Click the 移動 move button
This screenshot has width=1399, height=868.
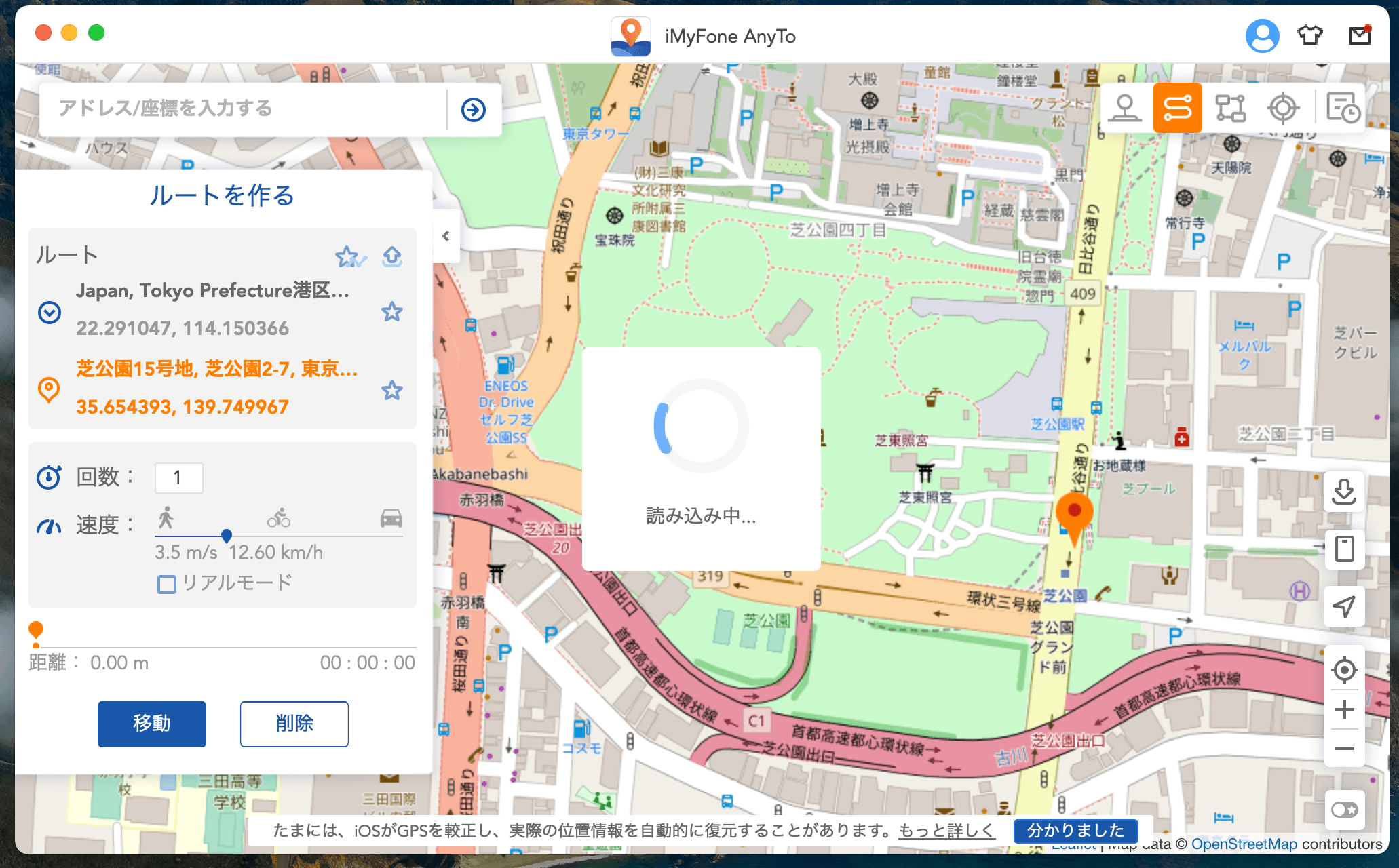[x=152, y=724]
